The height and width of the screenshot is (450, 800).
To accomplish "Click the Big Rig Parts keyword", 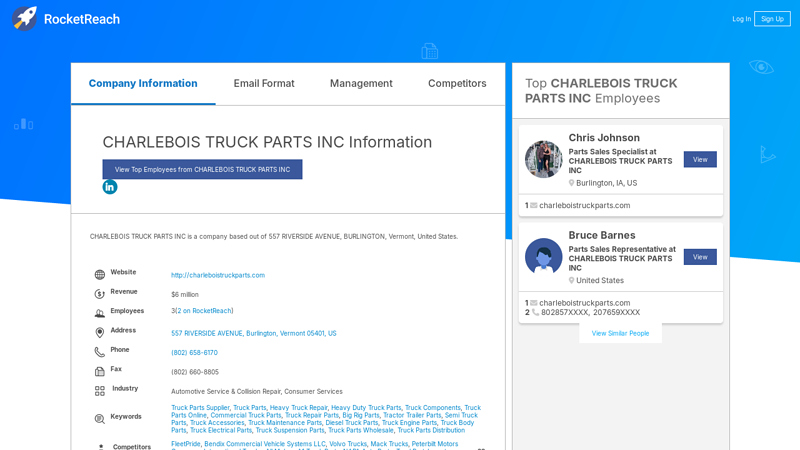I will (361, 415).
